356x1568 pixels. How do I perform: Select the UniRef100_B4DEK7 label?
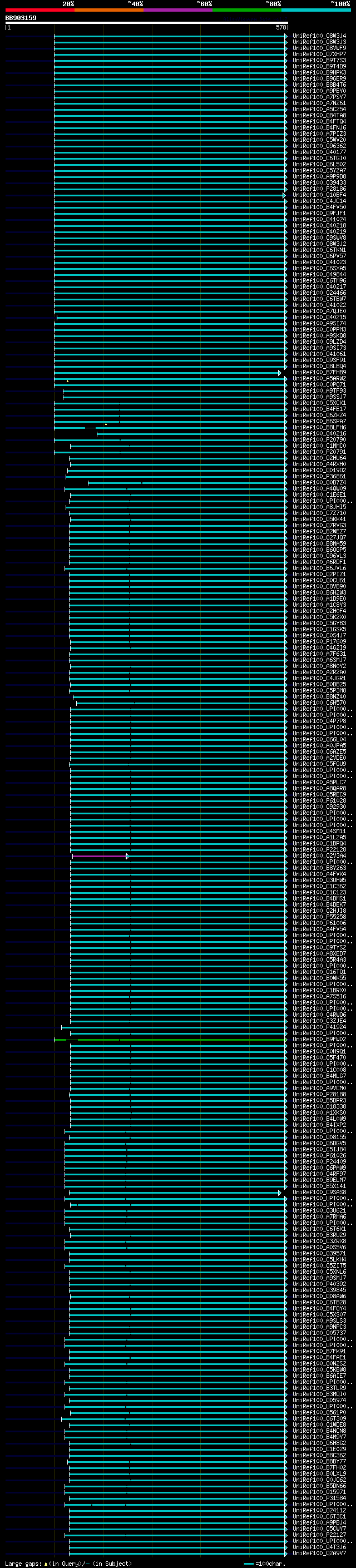point(319,905)
